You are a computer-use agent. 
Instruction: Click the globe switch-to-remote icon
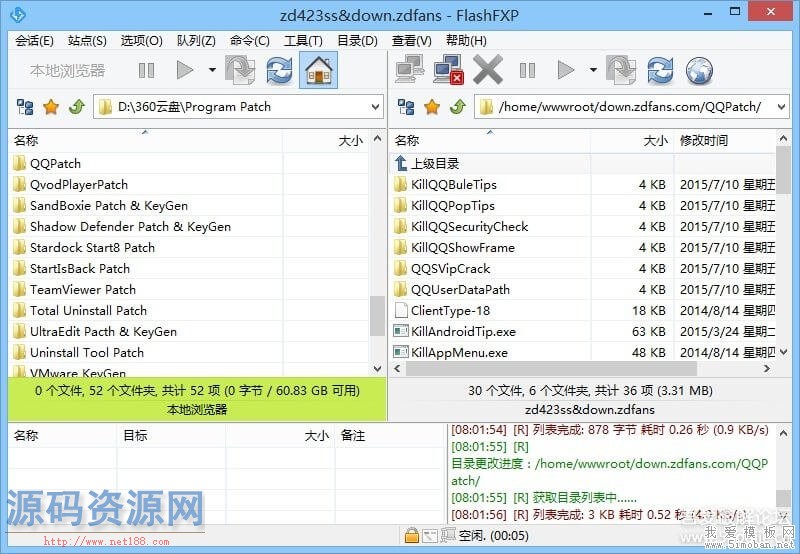pos(699,70)
